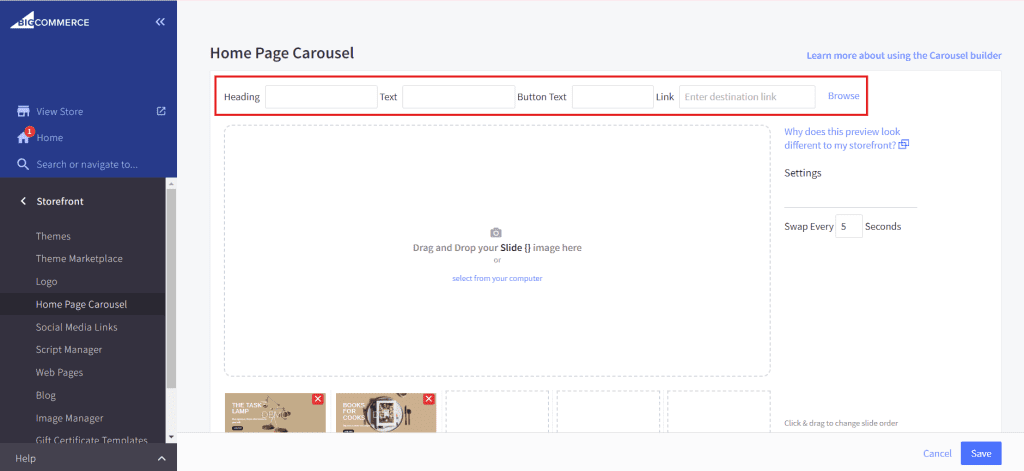Select Home Page Carousel in the sidebar
The width and height of the screenshot is (1024, 471).
(81, 304)
